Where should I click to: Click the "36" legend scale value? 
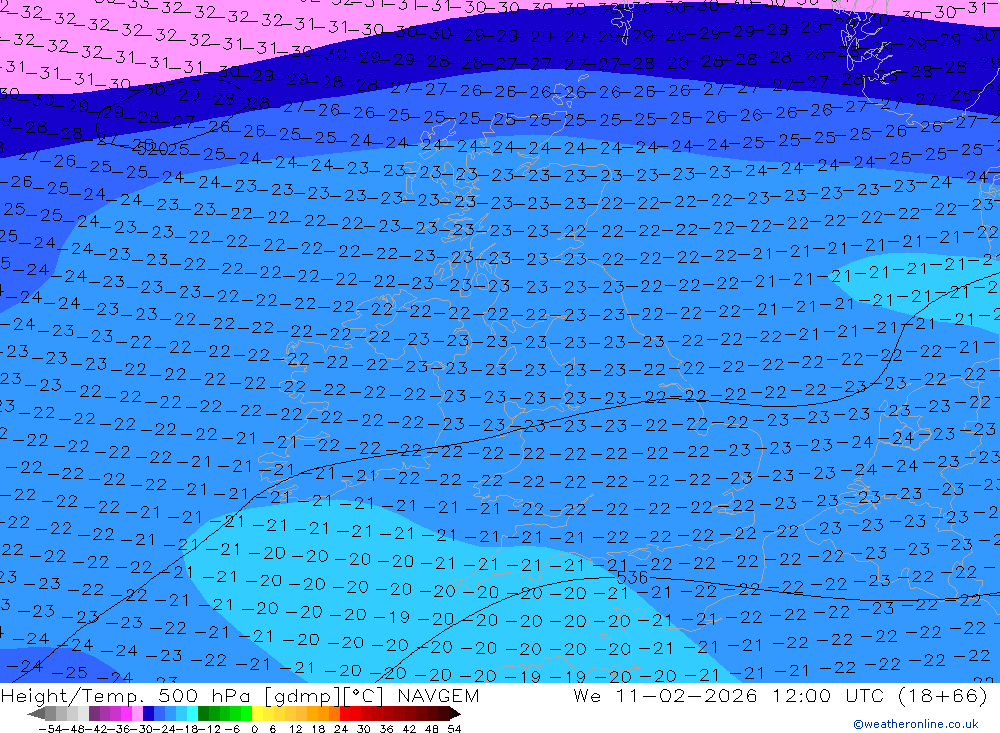(386, 729)
